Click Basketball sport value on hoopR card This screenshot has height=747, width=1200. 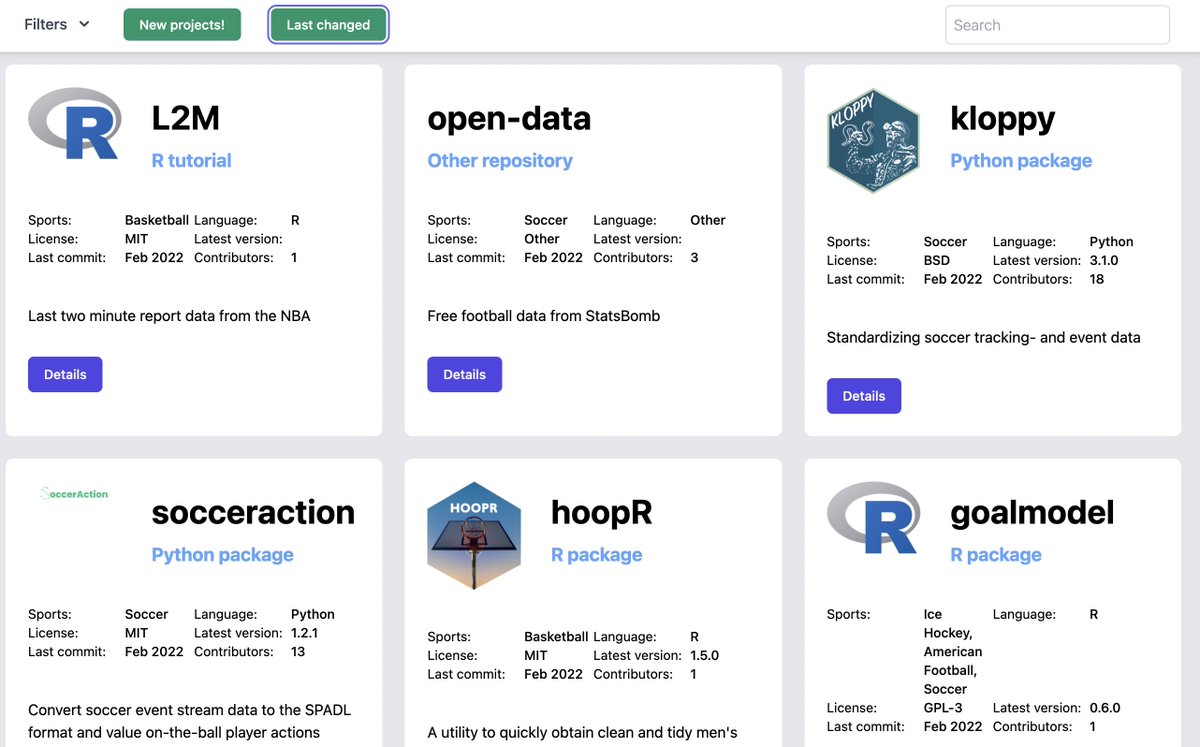[x=556, y=636]
